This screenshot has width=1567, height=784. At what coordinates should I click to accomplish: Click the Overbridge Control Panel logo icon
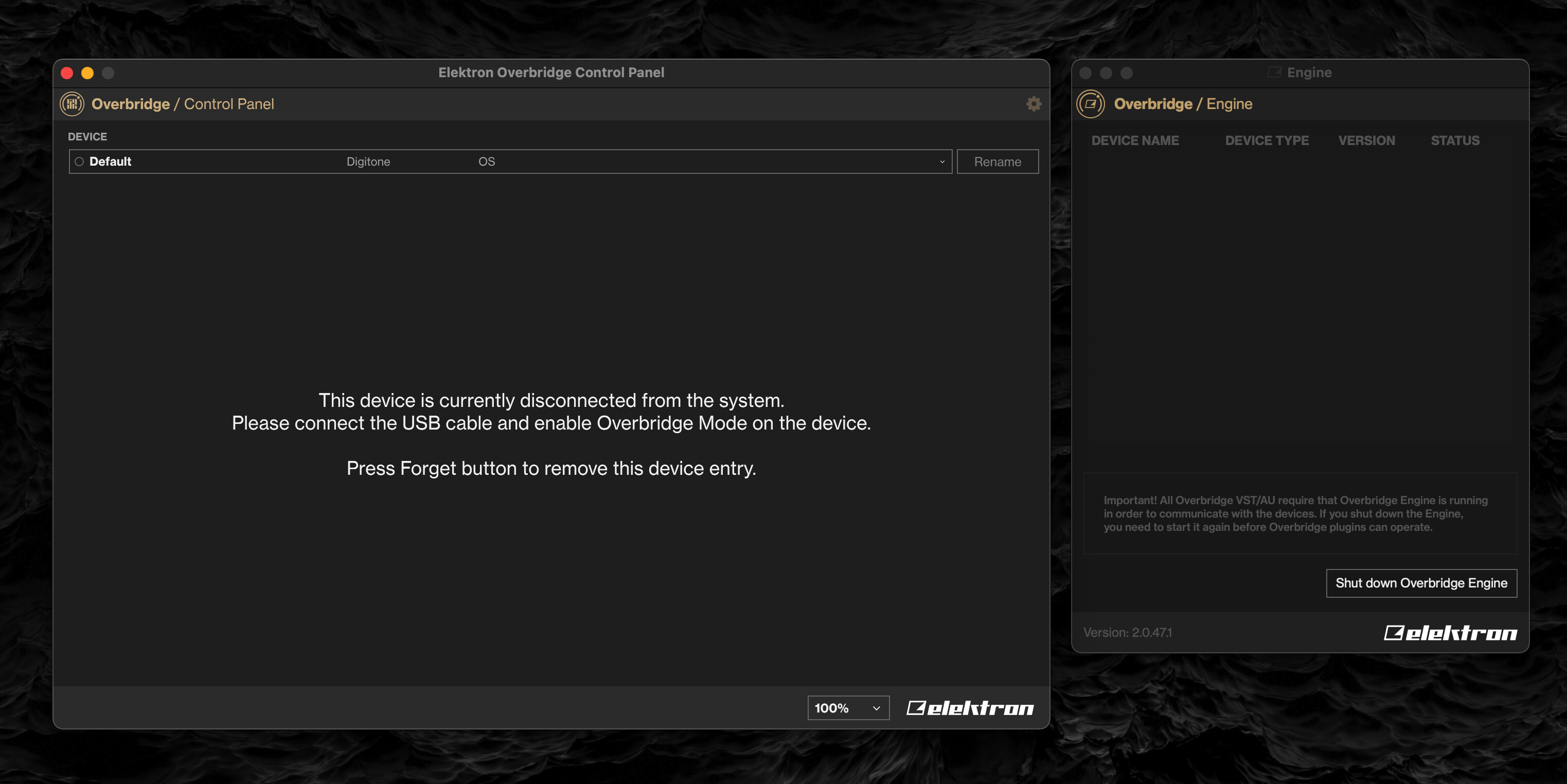pyautogui.click(x=72, y=104)
